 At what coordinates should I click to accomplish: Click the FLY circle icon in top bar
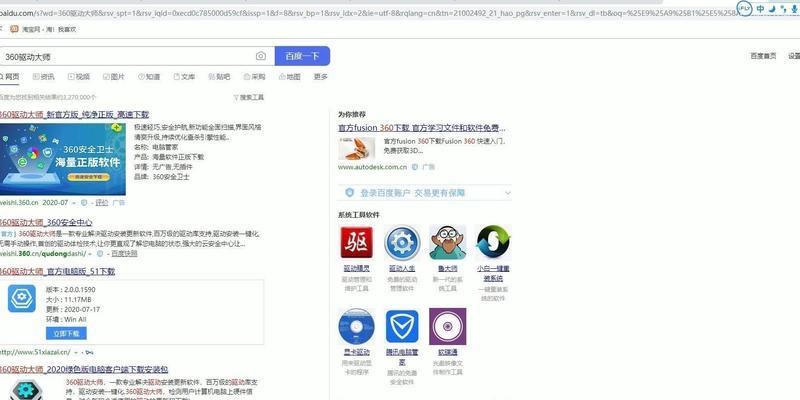(745, 8)
